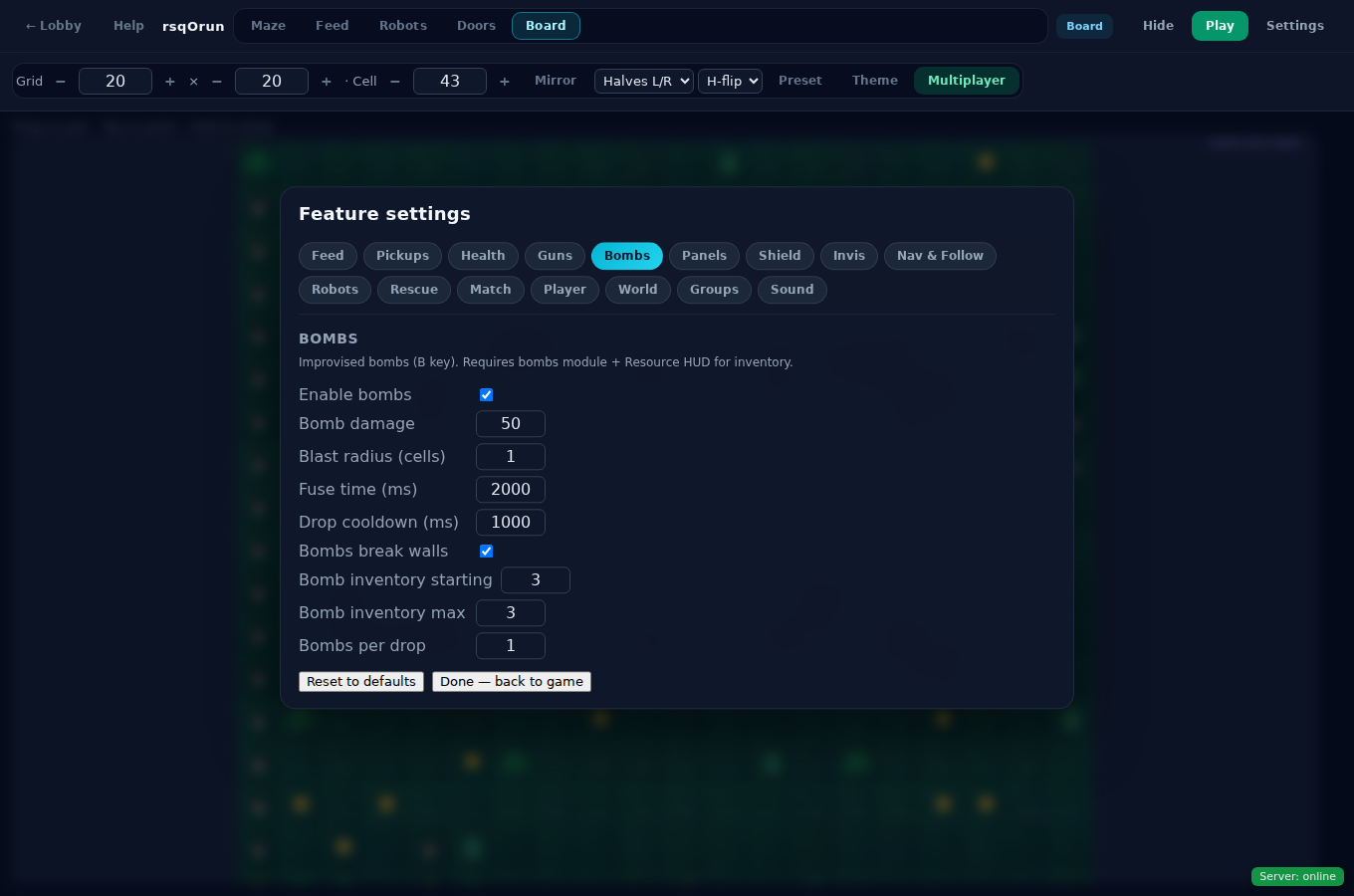Click the Drop cooldown (ms) field
The height and width of the screenshot is (896, 1354).
511,523
